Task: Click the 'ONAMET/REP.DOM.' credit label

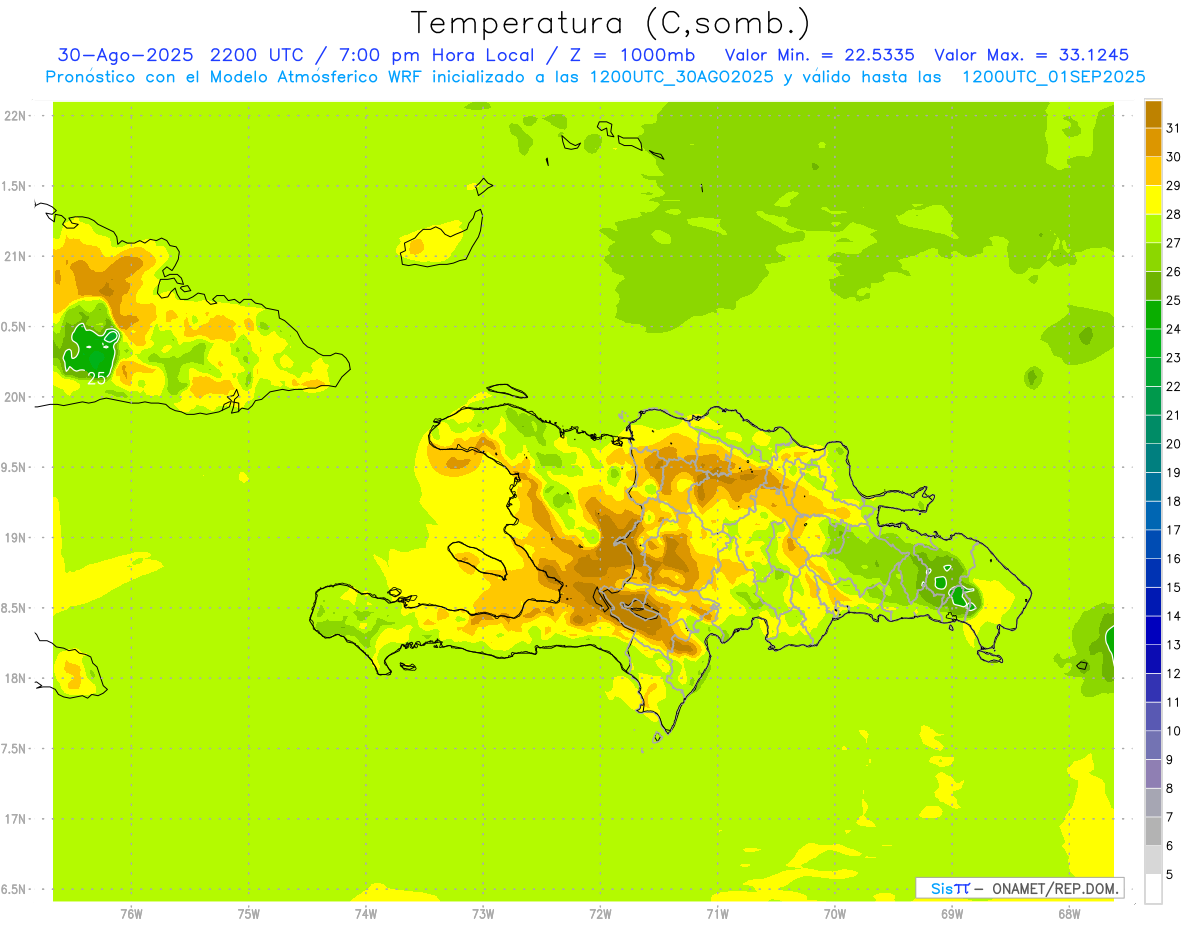Action: pyautogui.click(x=1056, y=888)
